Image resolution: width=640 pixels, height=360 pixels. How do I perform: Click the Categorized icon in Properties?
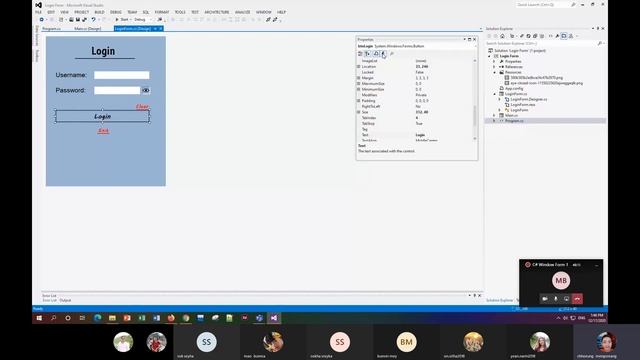(360, 54)
